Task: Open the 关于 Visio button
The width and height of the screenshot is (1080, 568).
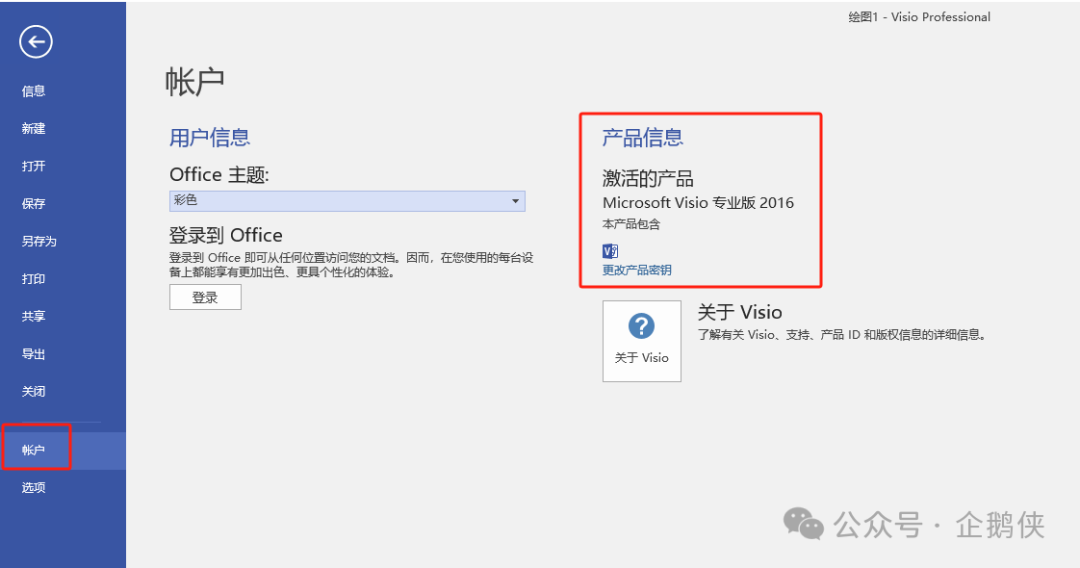Action: (x=642, y=341)
